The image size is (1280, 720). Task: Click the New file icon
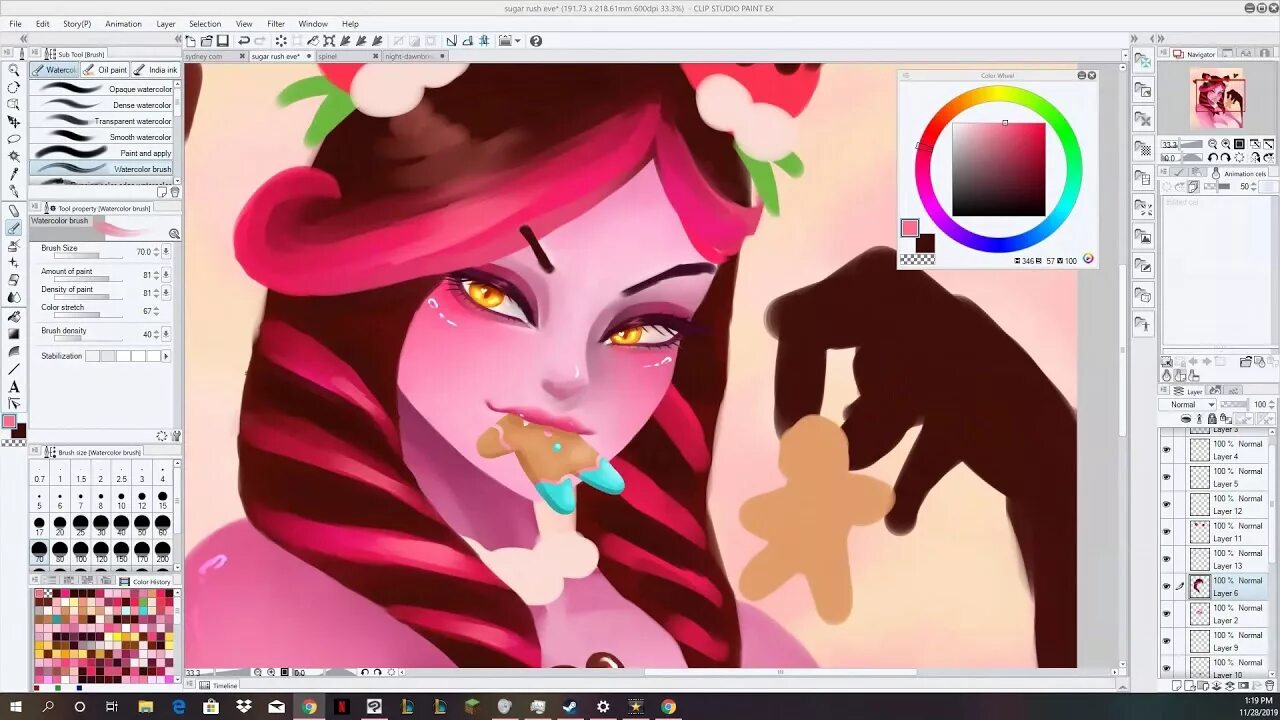[x=191, y=41]
